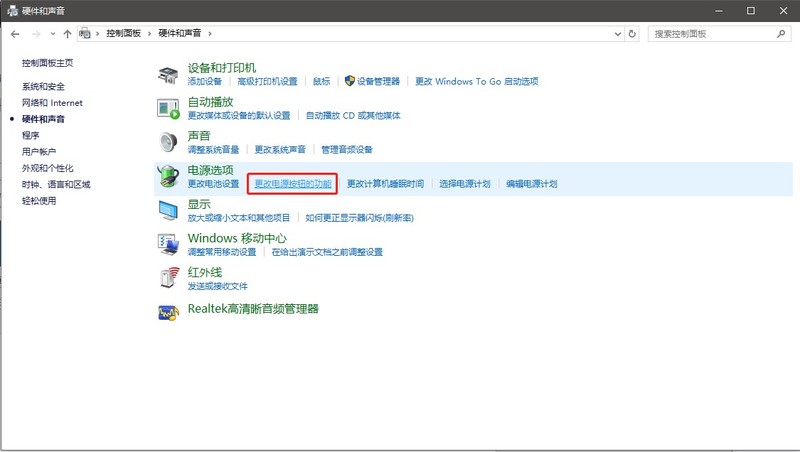Viewport: 800px width, 452px height.
Task: Click the search magnifier icon
Action: (x=781, y=34)
